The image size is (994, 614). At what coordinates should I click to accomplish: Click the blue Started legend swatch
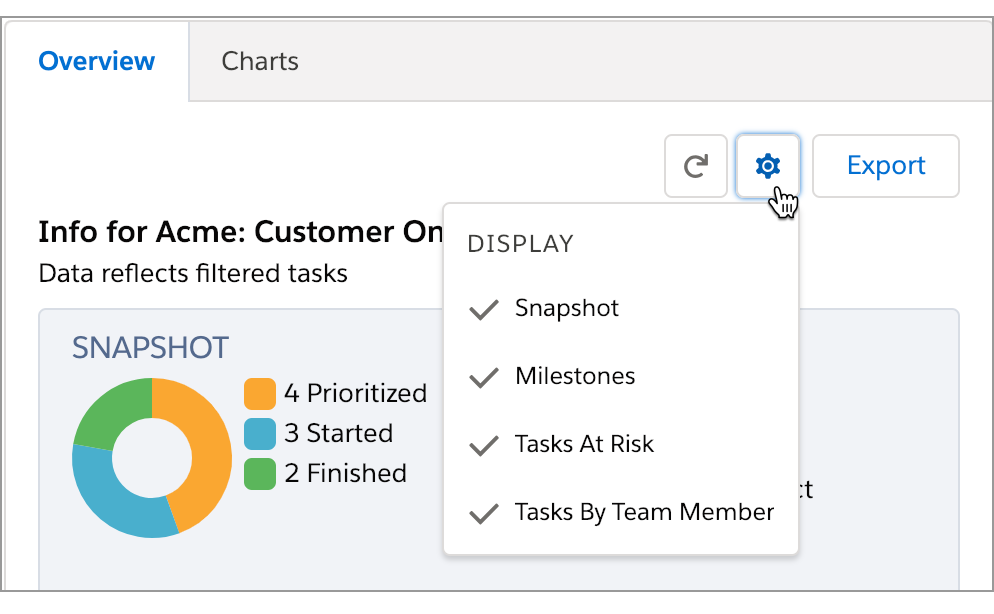coord(260,433)
